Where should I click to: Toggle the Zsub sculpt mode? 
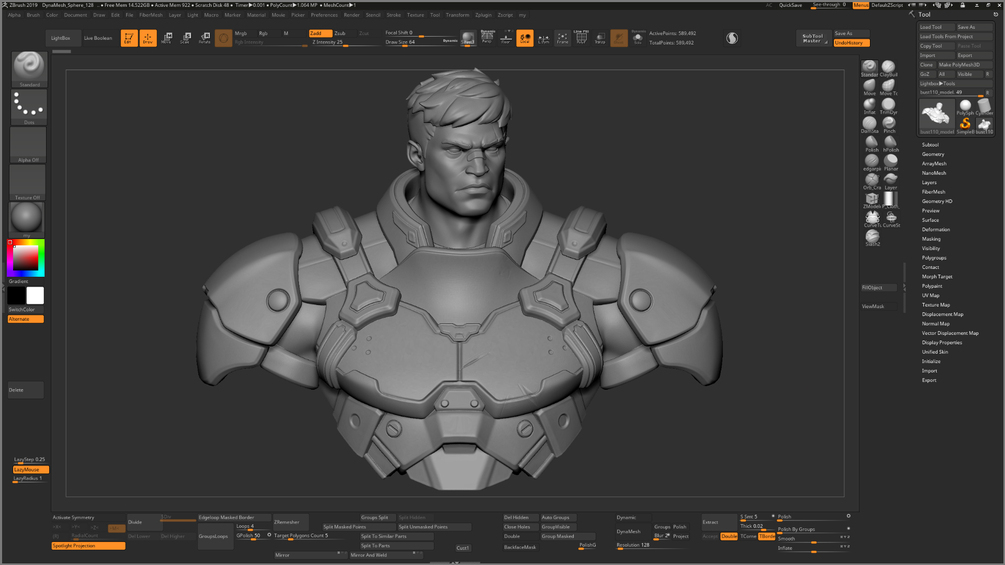[x=340, y=33]
